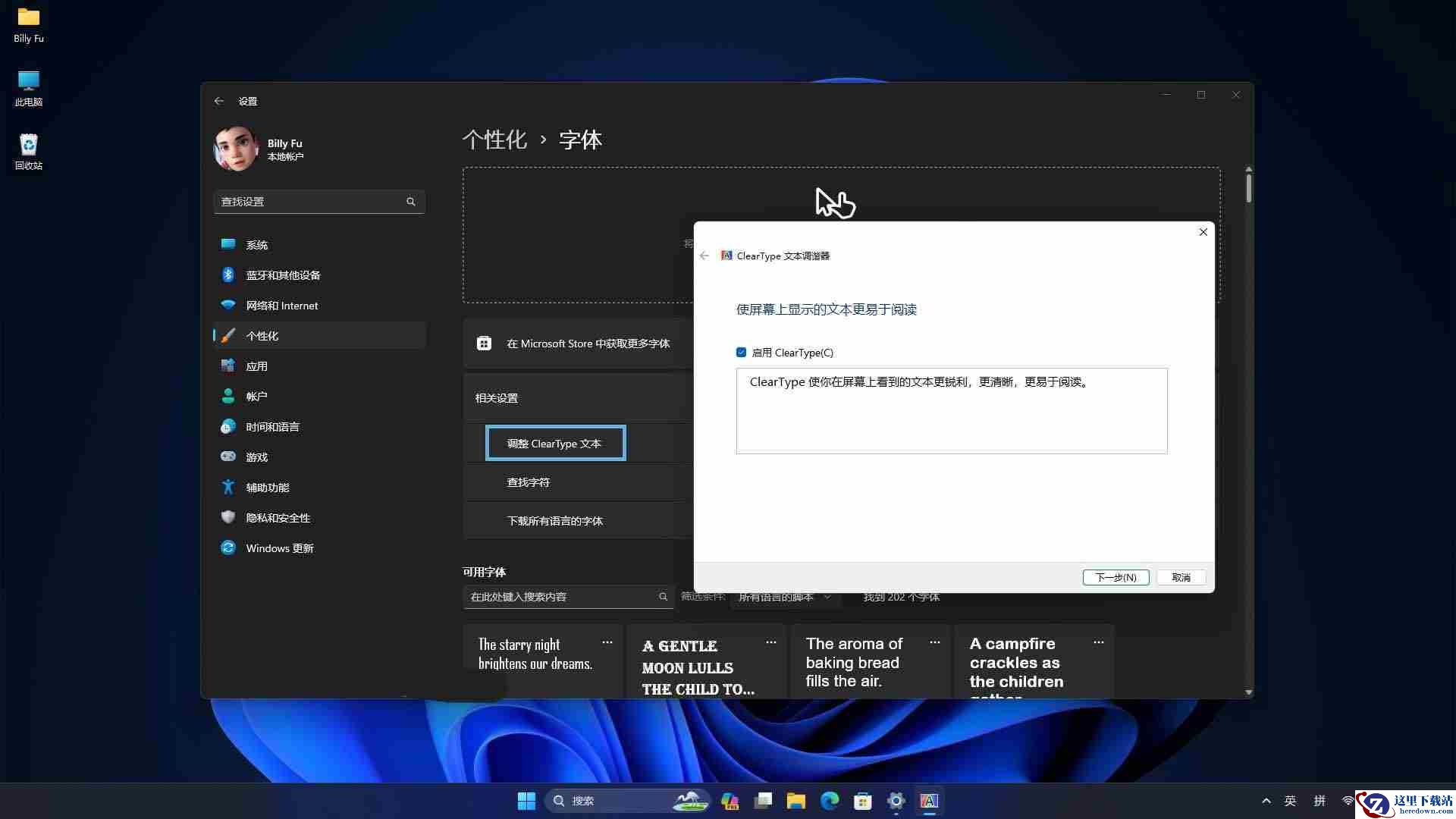This screenshot has height=819, width=1456.
Task: Open options menu for 'The starry night' font
Action: pyautogui.click(x=607, y=642)
